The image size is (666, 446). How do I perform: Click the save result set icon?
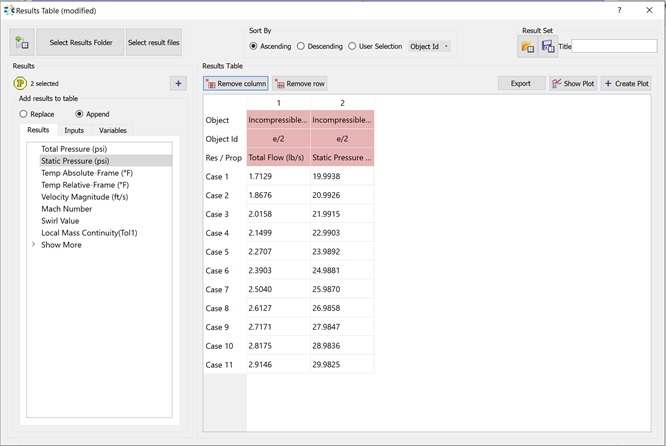(x=547, y=46)
